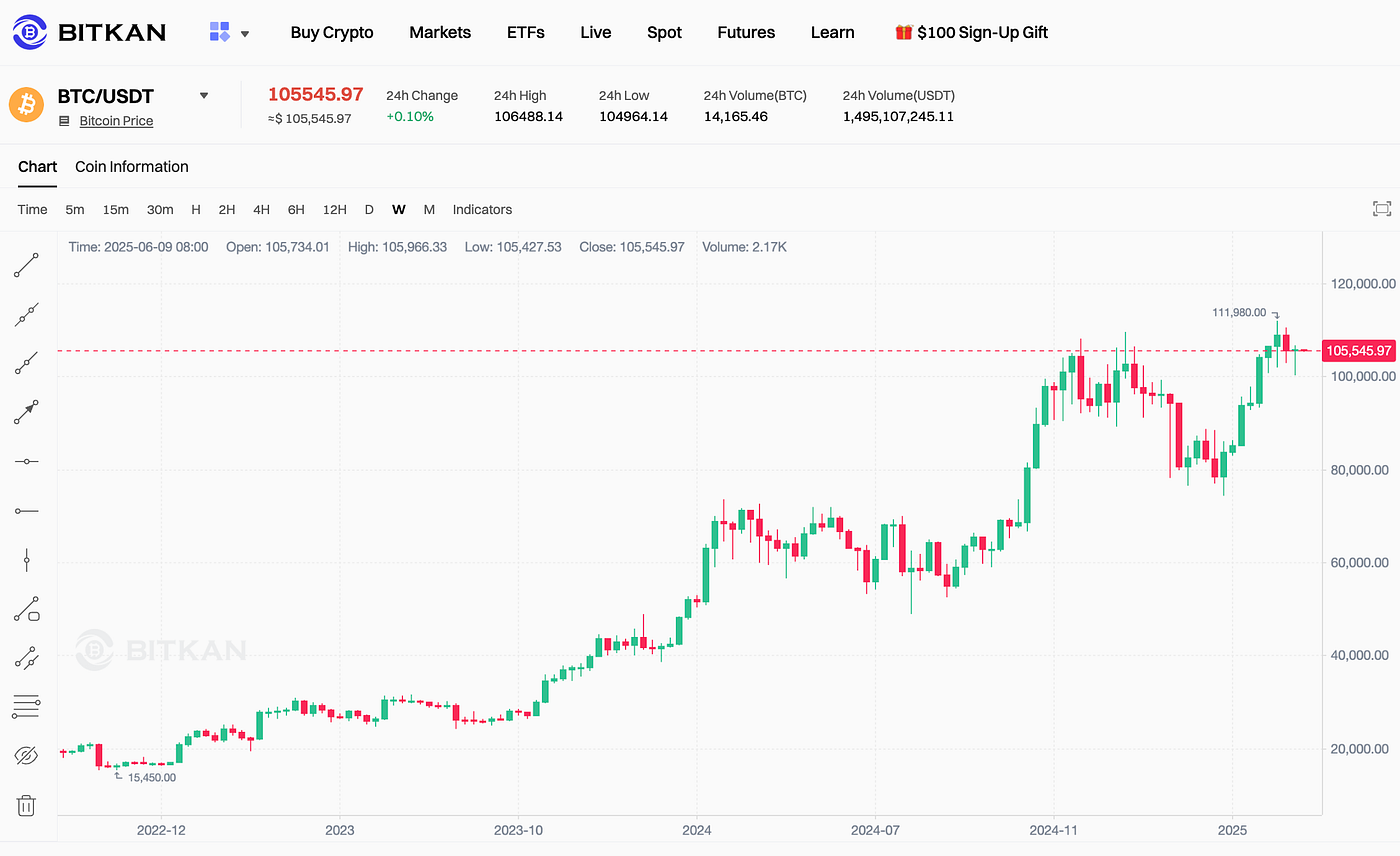1400x856 pixels.
Task: Open the Indicators panel
Action: 482,210
